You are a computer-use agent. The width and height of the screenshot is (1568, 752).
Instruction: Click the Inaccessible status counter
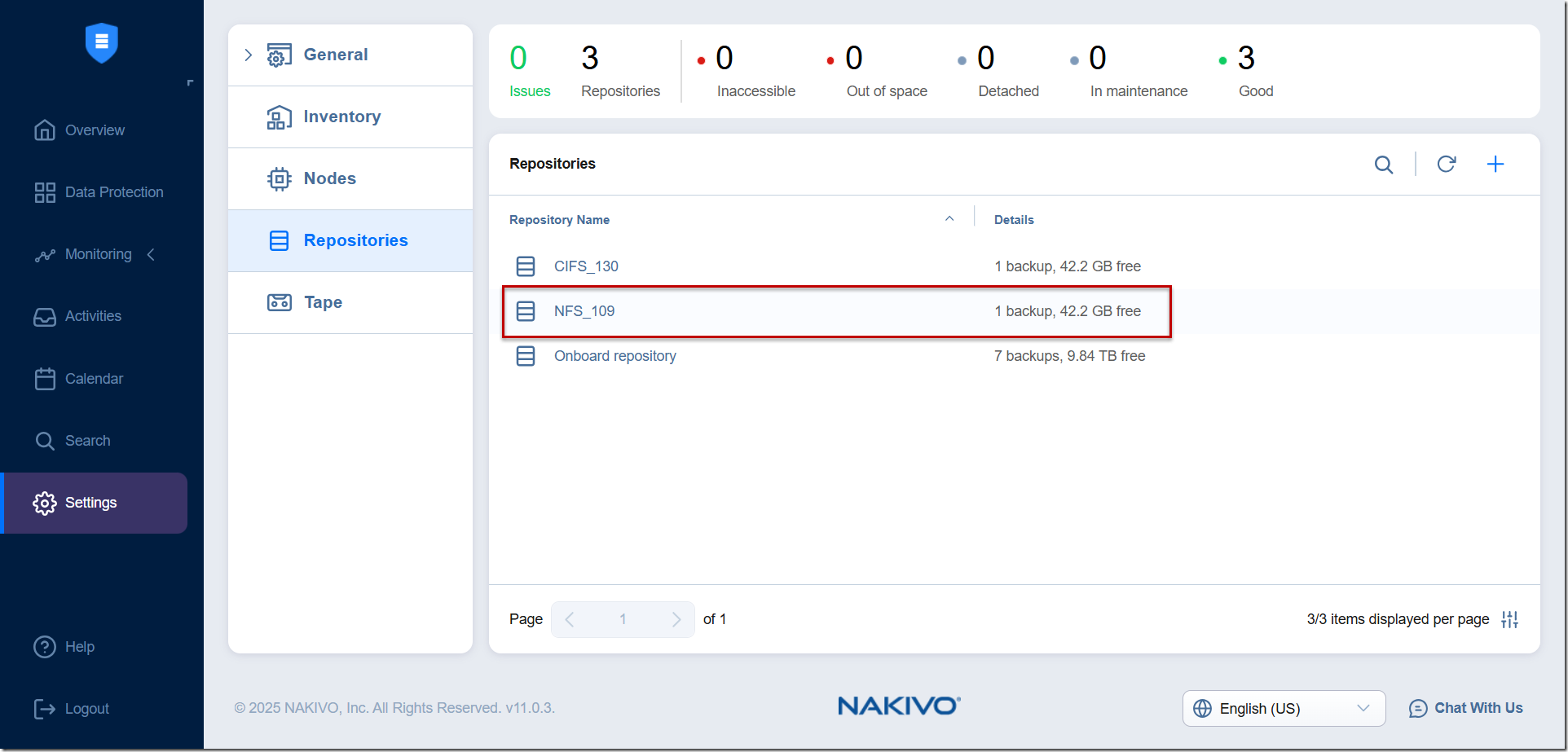click(747, 72)
